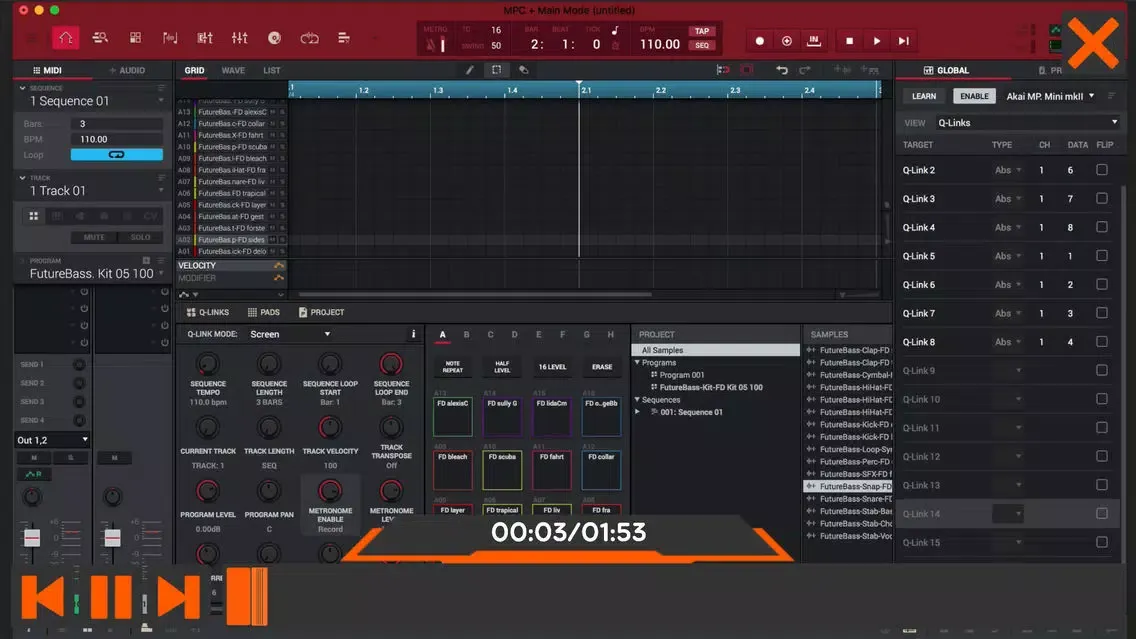
Task: Select the pencil draw tool
Action: click(x=469, y=70)
